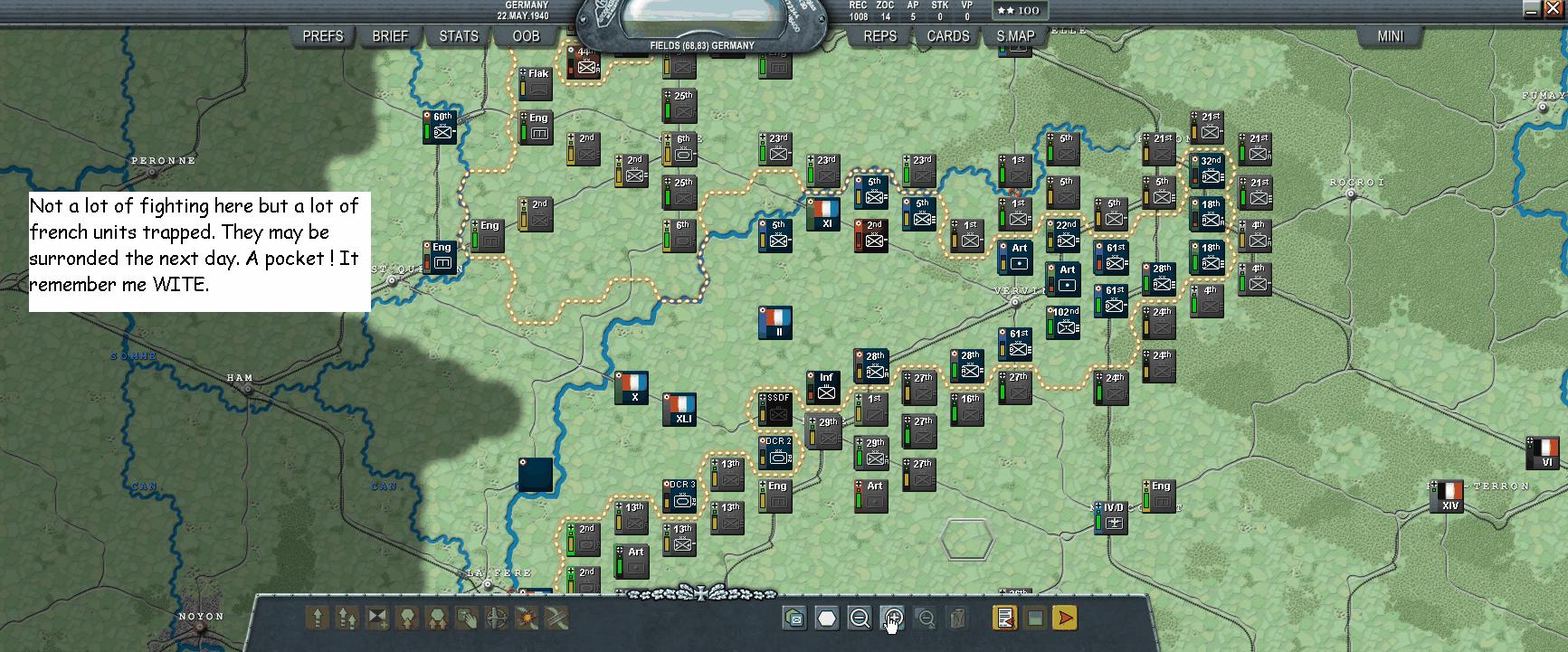Open the yellow report document icon

(x=1004, y=619)
